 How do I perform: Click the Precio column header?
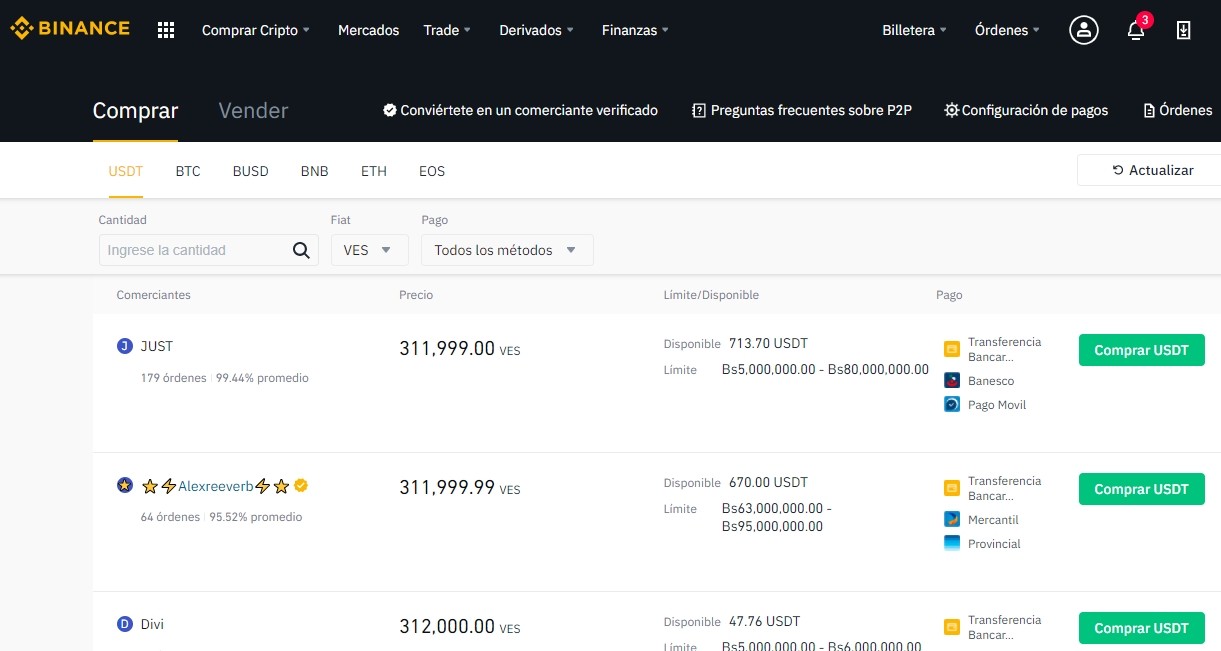pyautogui.click(x=416, y=295)
